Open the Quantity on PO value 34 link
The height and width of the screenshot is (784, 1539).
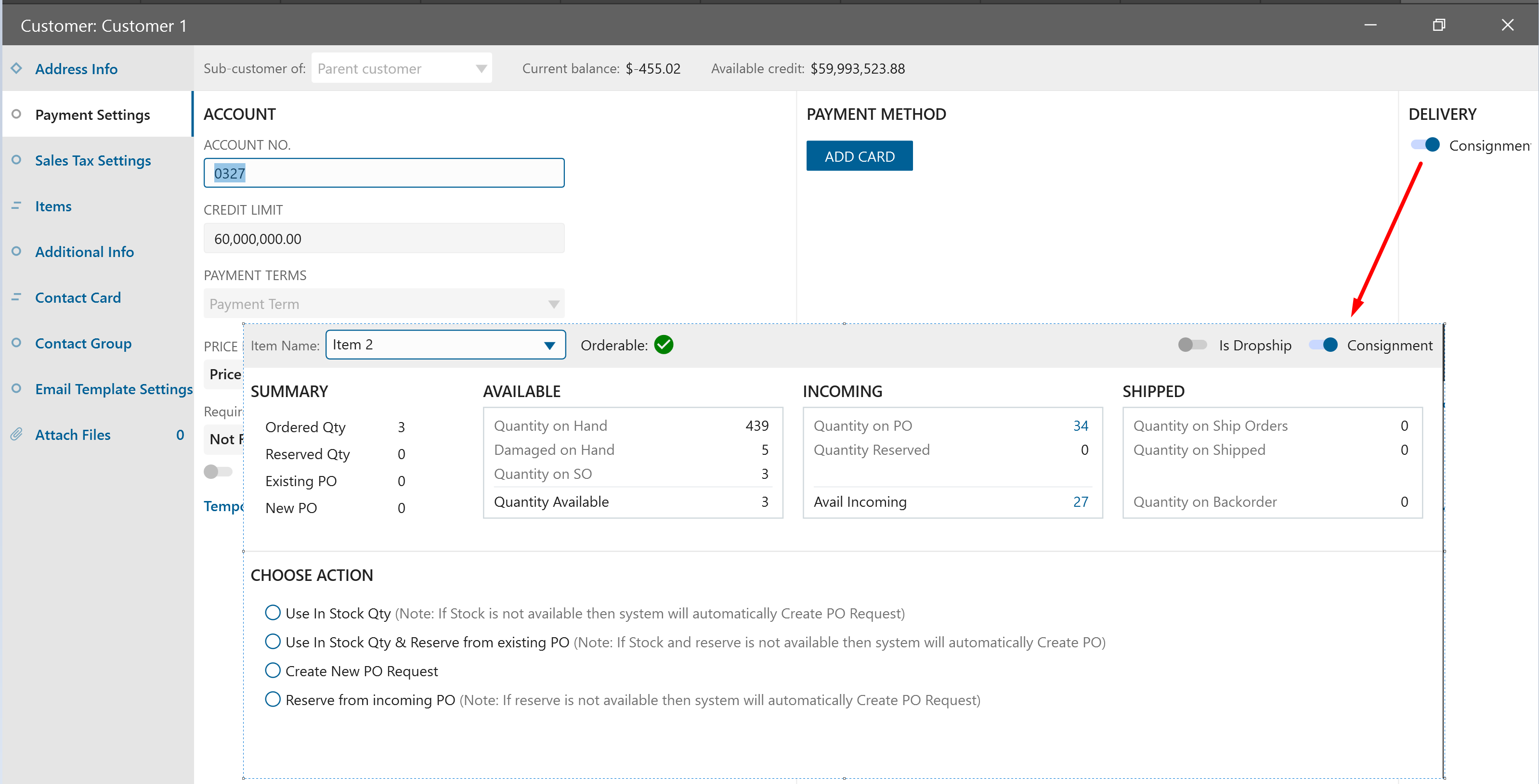pyautogui.click(x=1080, y=426)
